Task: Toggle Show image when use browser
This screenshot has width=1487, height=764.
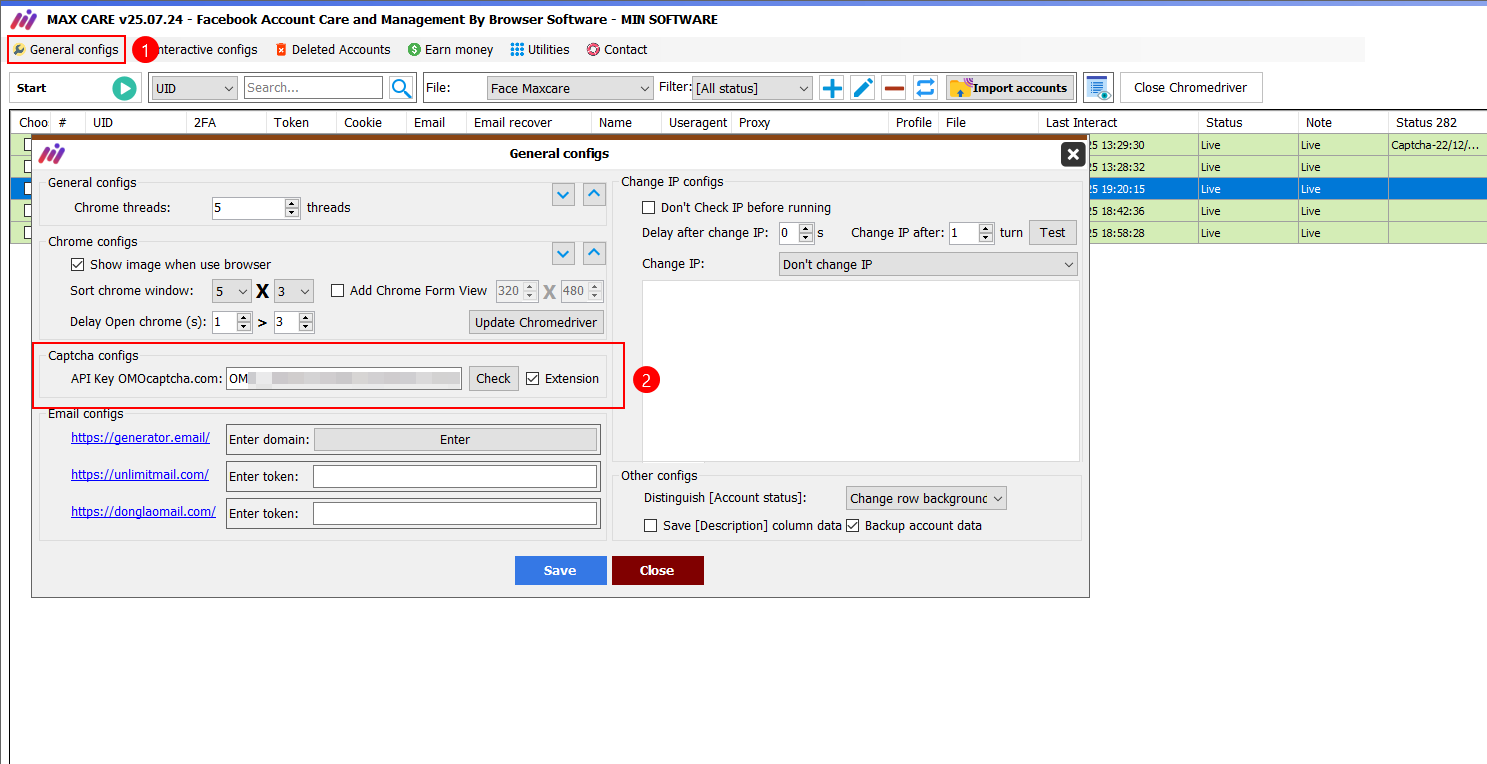Action: coord(77,265)
